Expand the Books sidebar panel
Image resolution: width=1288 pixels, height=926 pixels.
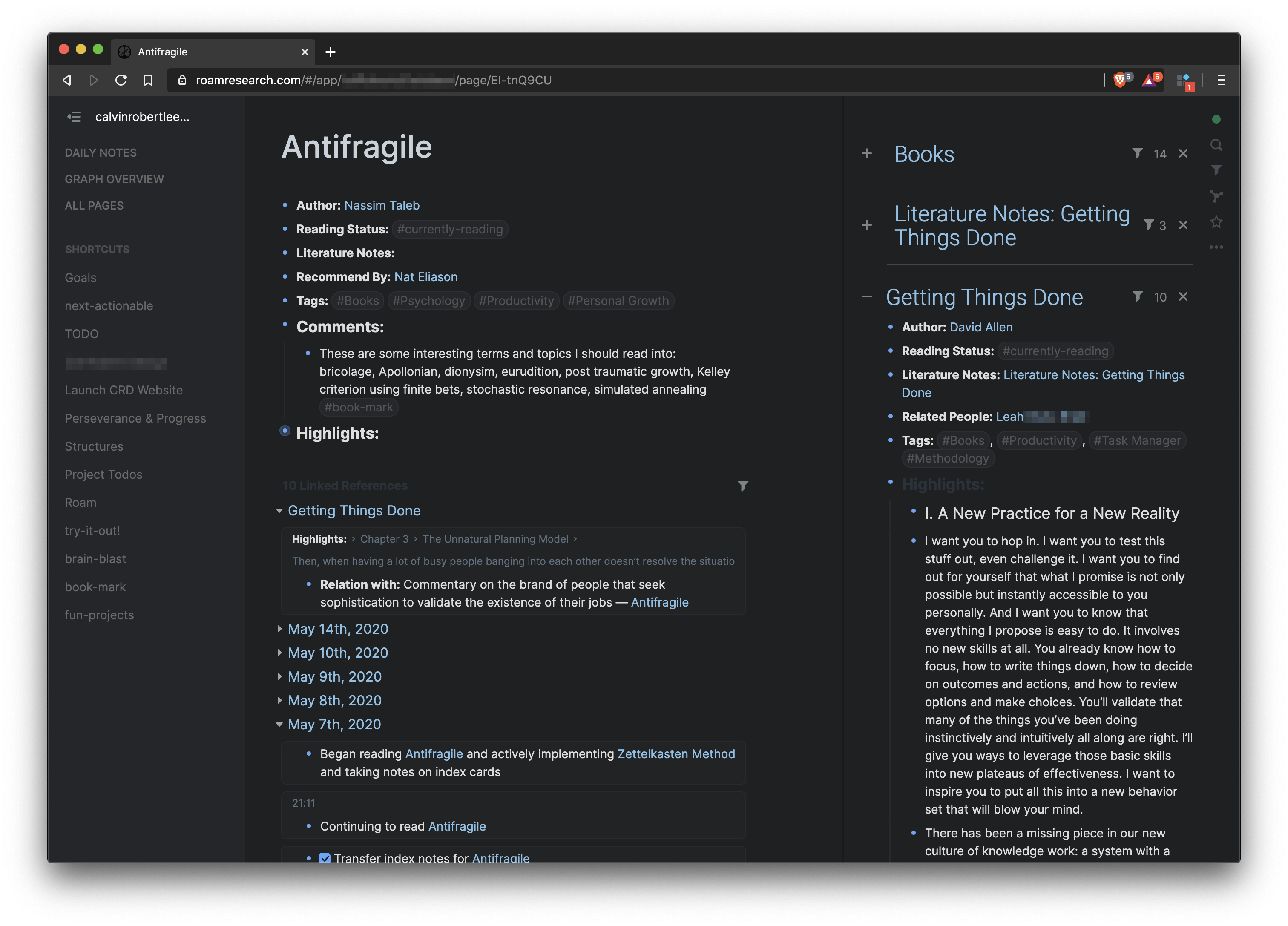click(x=867, y=153)
